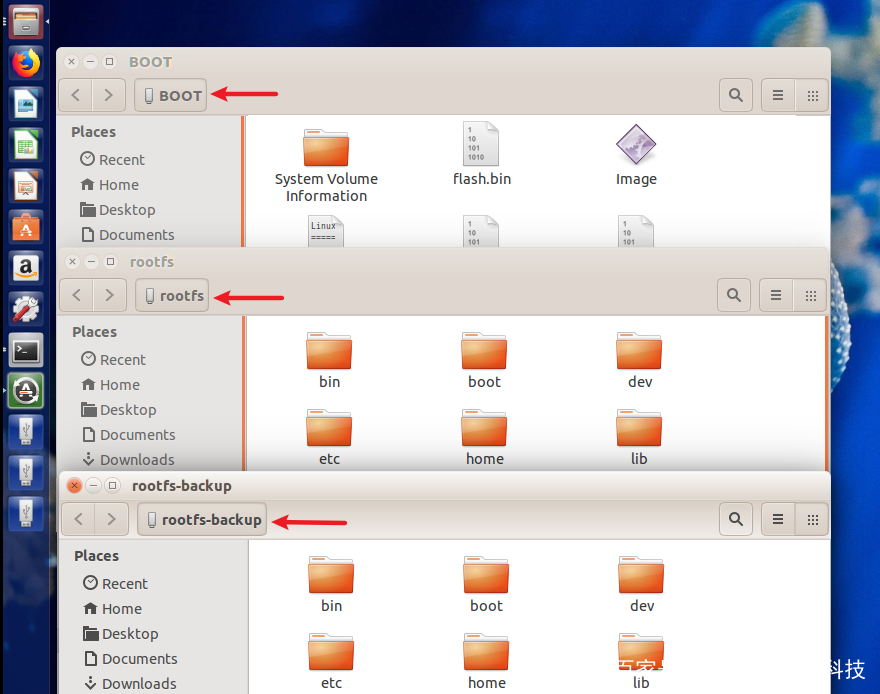Open Ubuntu Software from the dock
Image resolution: width=880 pixels, height=694 pixels.
click(x=26, y=227)
